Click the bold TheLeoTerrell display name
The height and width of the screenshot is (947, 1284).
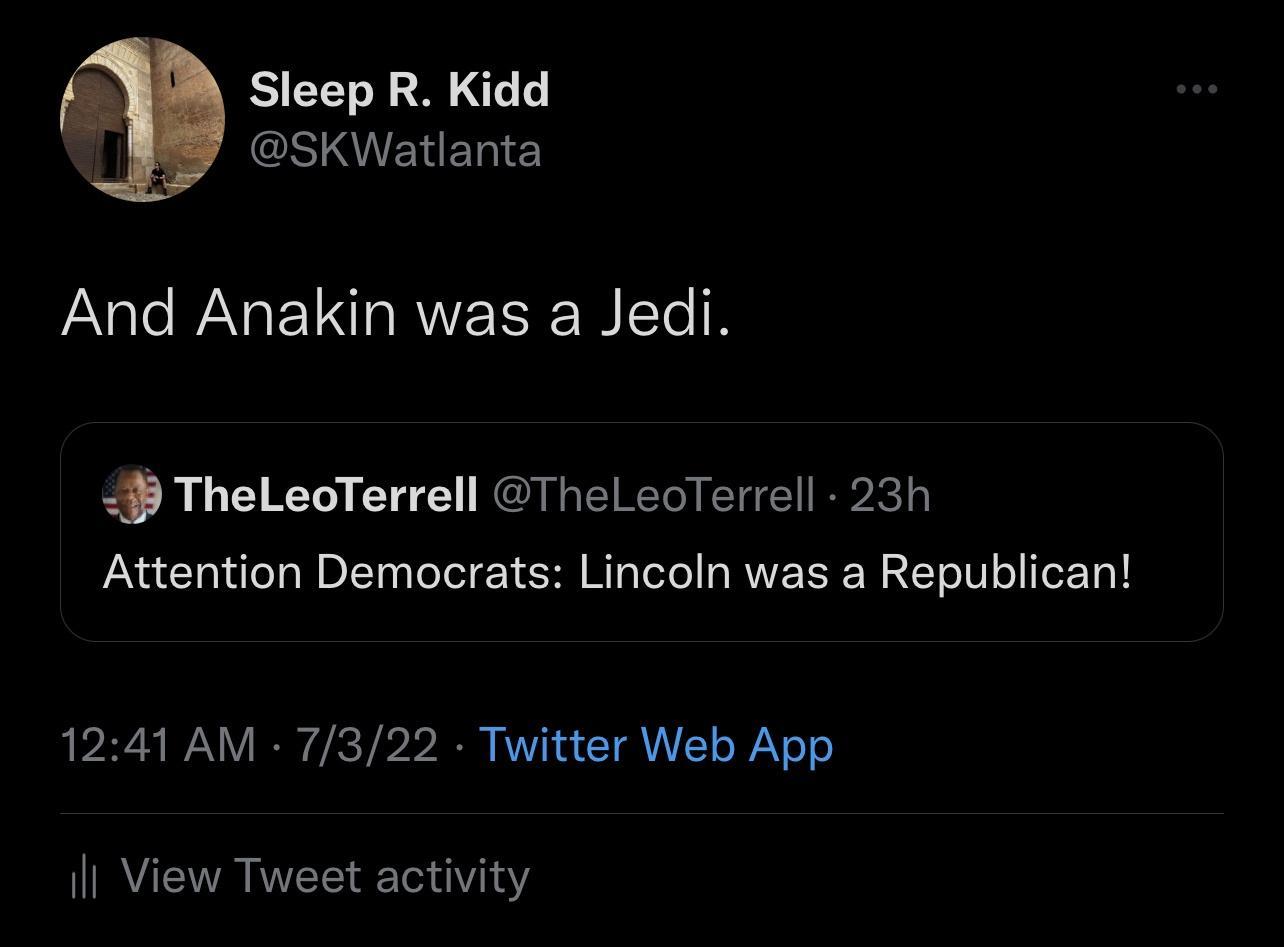[326, 494]
